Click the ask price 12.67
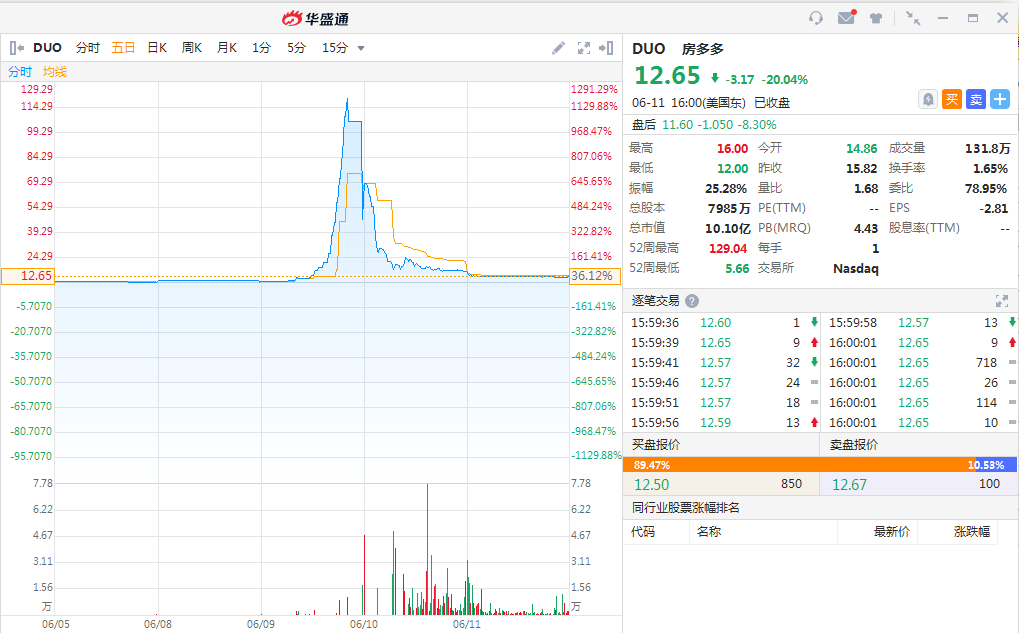The image size is (1019, 633). (x=849, y=485)
